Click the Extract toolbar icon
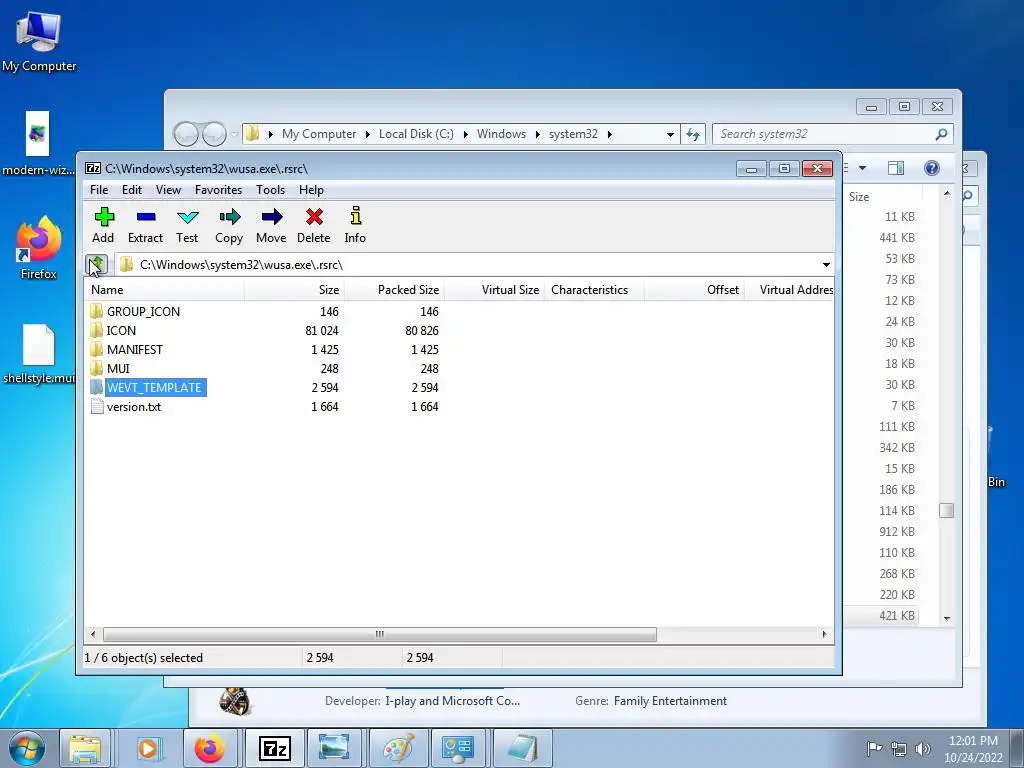The height and width of the screenshot is (768, 1024). point(145,225)
